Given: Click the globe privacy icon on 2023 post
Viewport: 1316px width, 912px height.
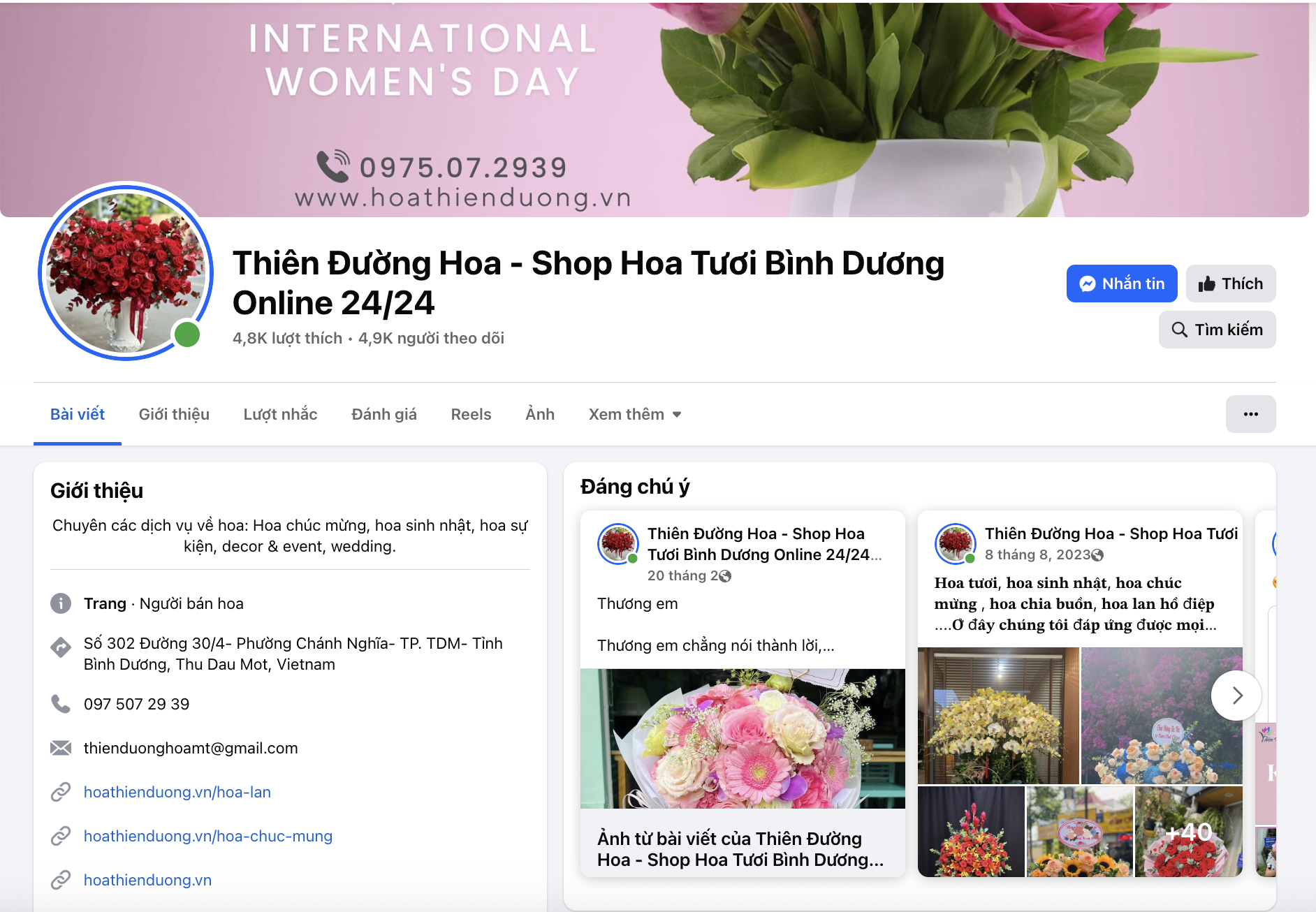Looking at the screenshot, I should click(1097, 555).
